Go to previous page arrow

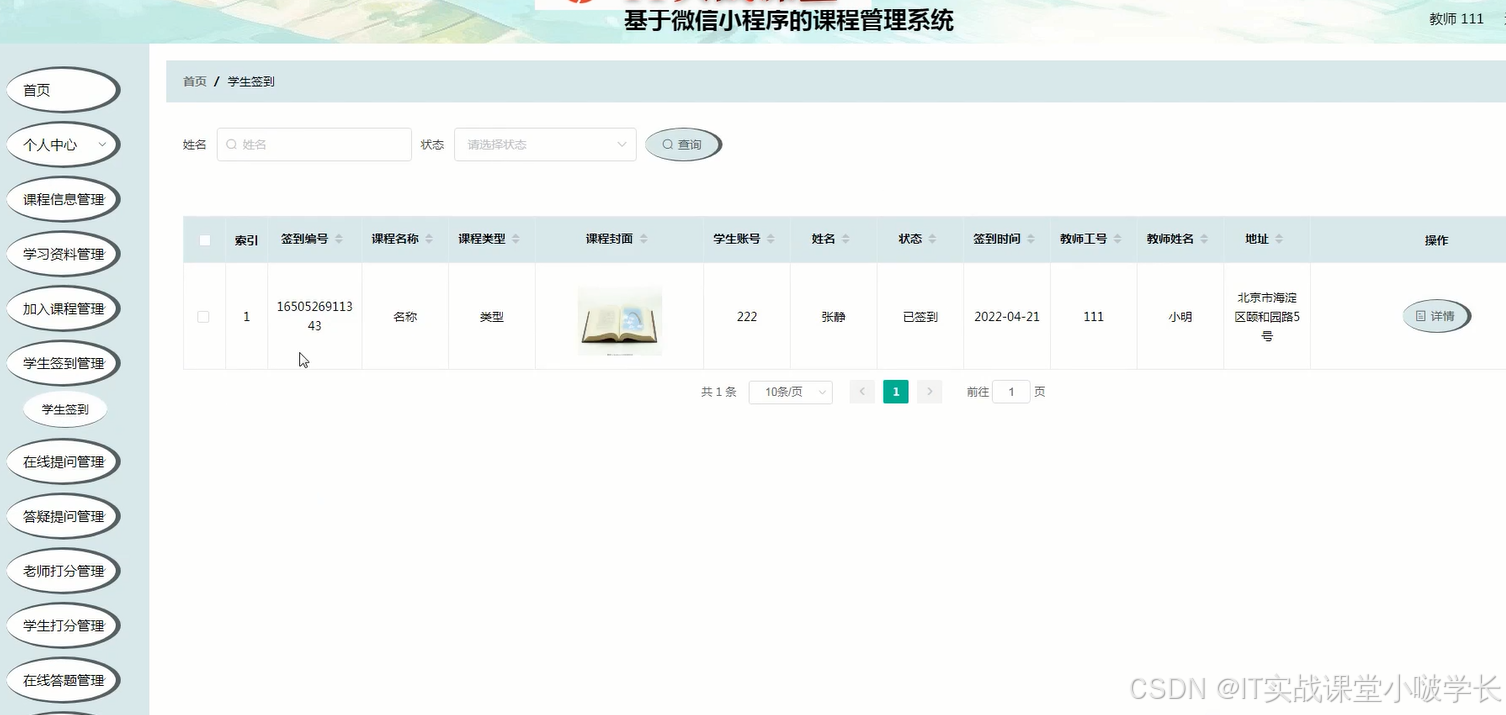[862, 392]
